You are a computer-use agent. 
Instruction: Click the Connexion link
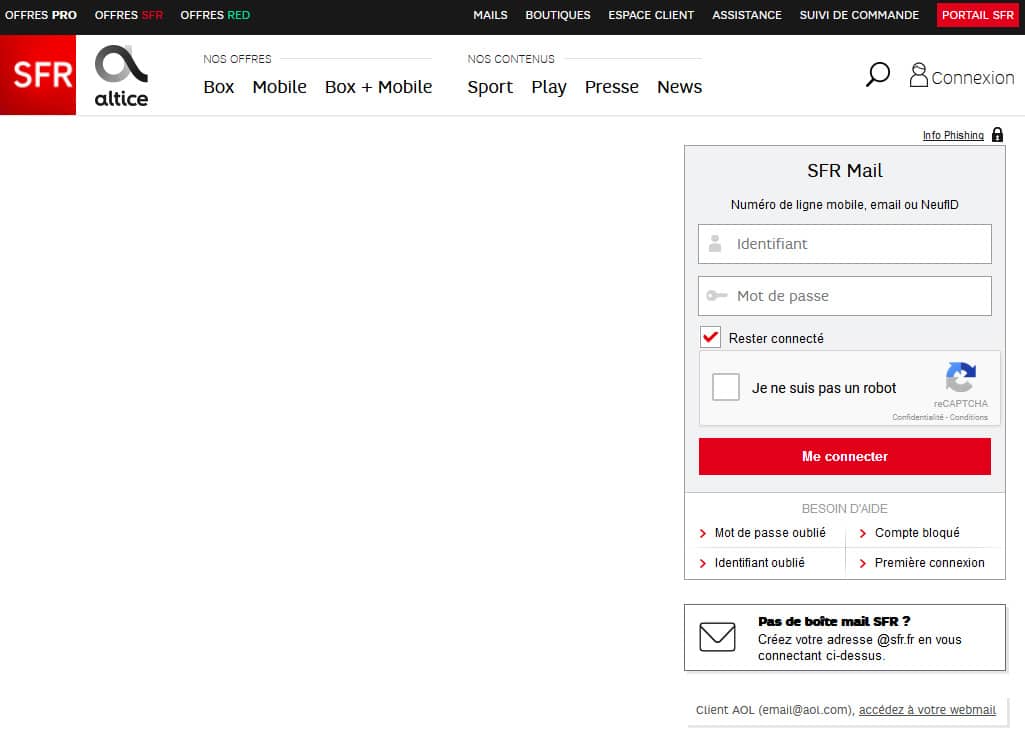[x=973, y=78]
